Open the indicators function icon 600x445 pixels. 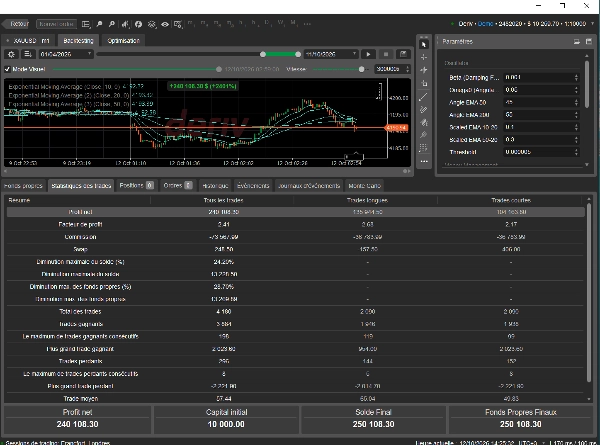pyautogui.click(x=139, y=24)
